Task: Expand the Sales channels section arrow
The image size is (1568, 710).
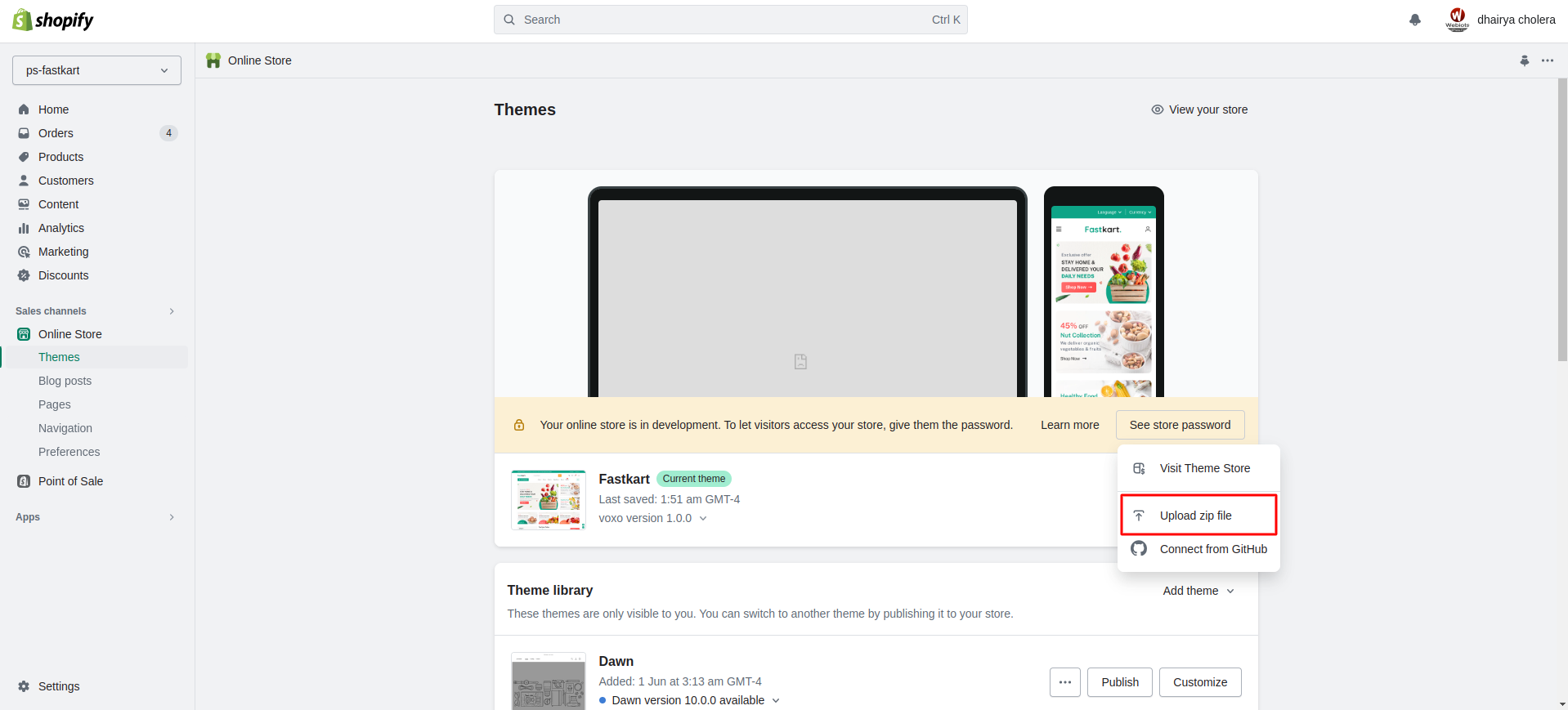Action: [172, 311]
